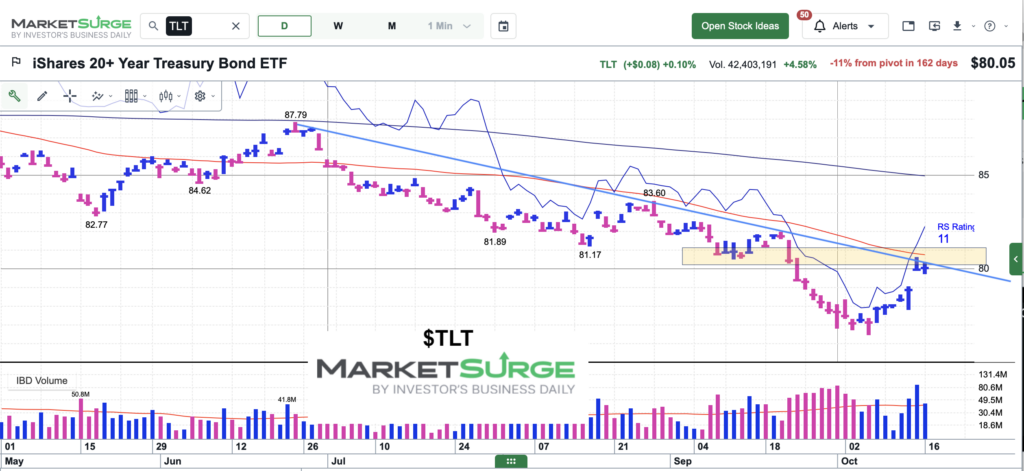The height and width of the screenshot is (471, 1024).
Task: Select the pencil drawing tool
Action: pyautogui.click(x=42, y=97)
